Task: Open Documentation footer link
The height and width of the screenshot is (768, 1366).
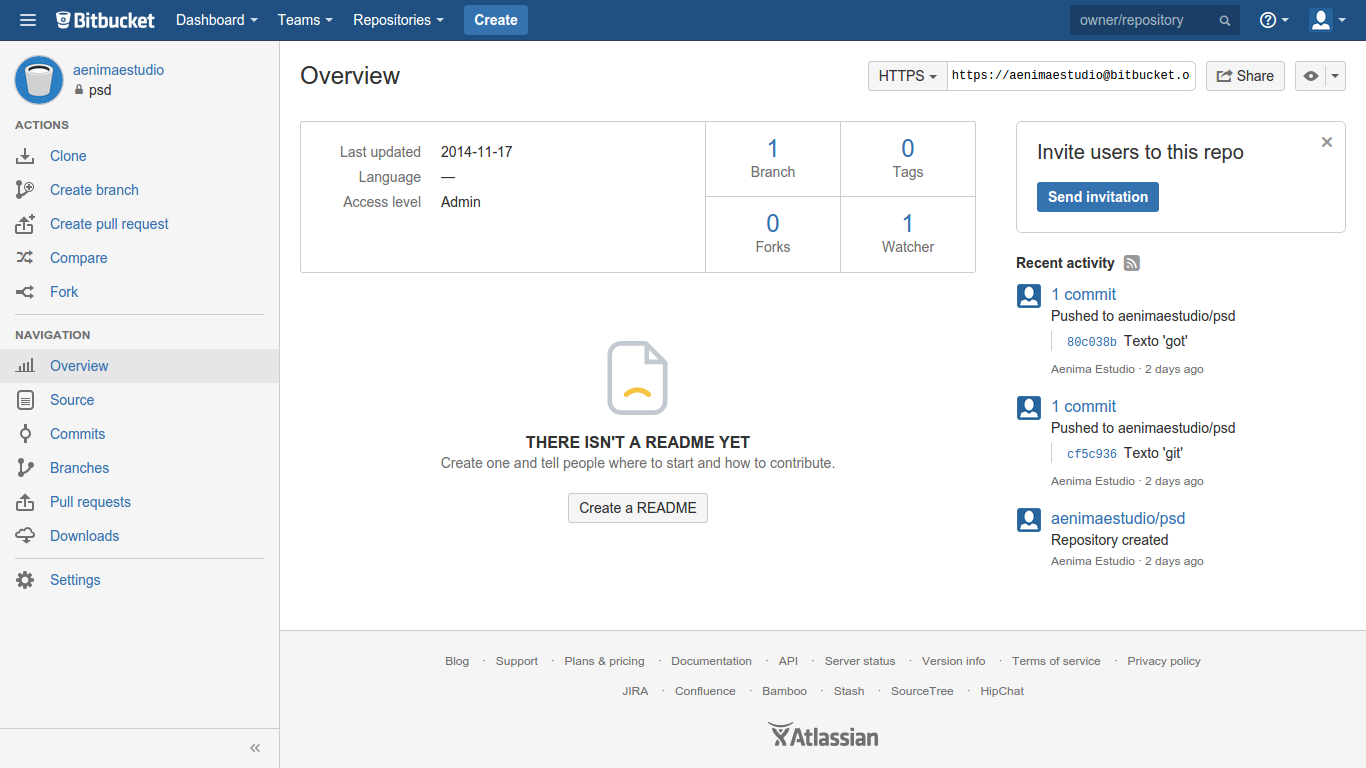Action: [711, 661]
